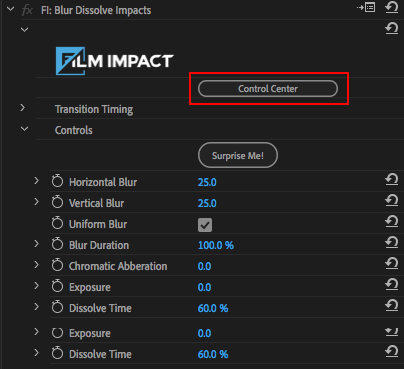Reset the Film Impact logo group parameter
The image size is (404, 369).
click(x=392, y=28)
